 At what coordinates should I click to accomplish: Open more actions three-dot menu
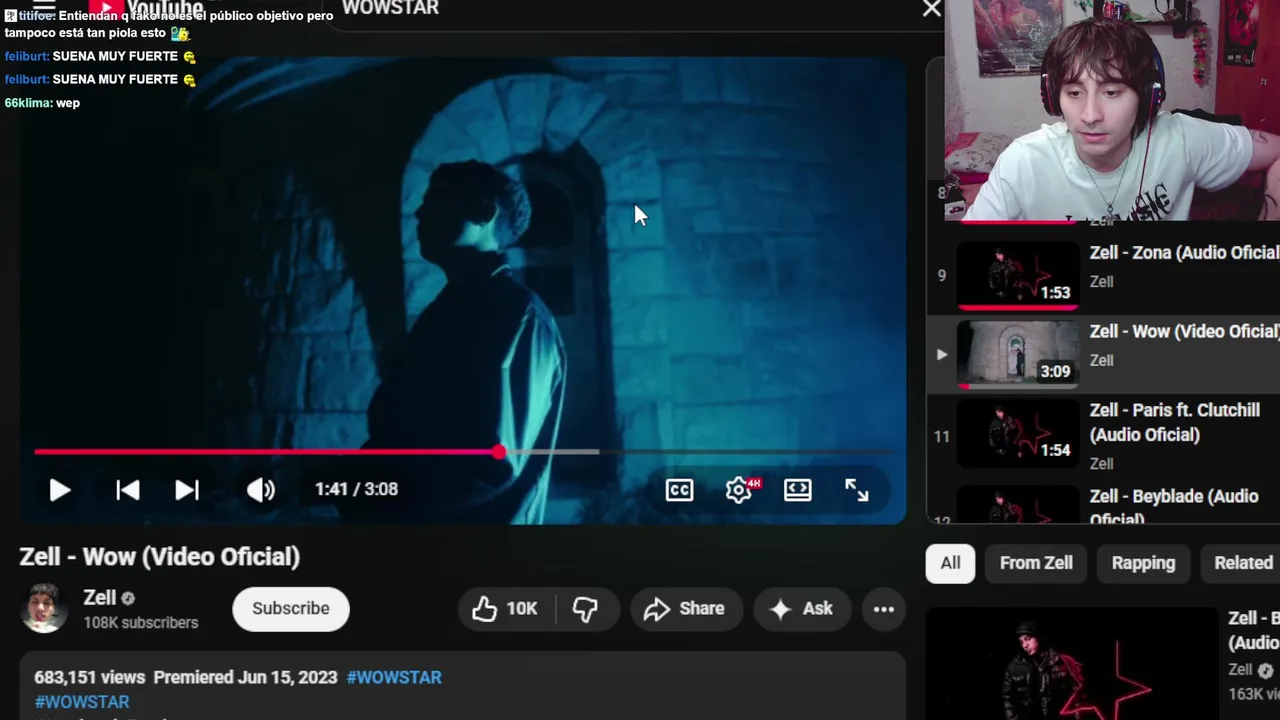[884, 609]
